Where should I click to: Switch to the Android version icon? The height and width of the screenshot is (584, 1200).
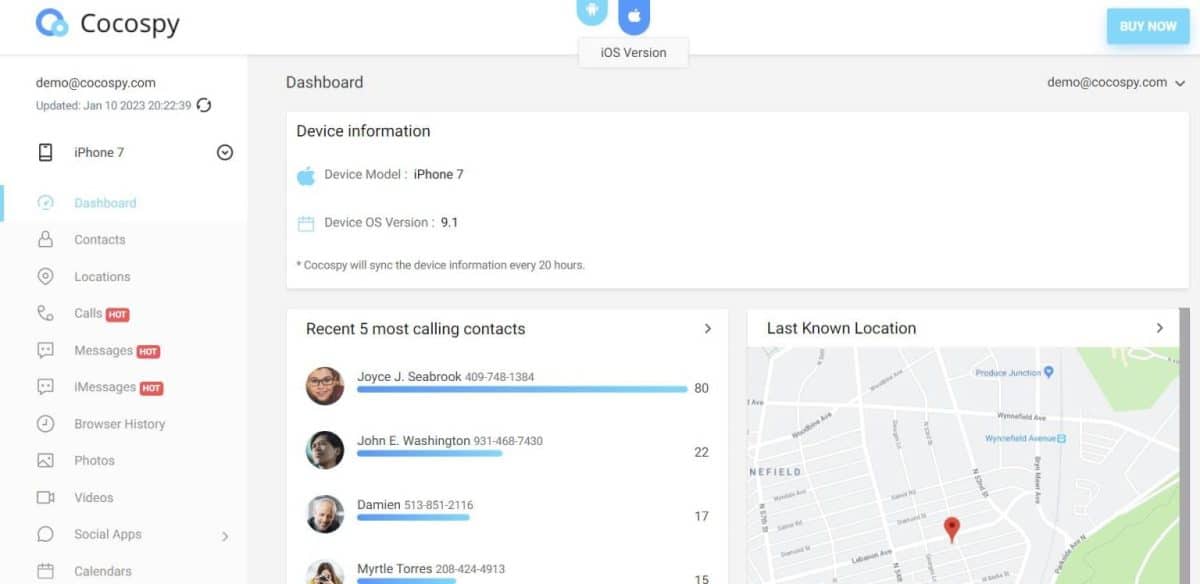(592, 12)
